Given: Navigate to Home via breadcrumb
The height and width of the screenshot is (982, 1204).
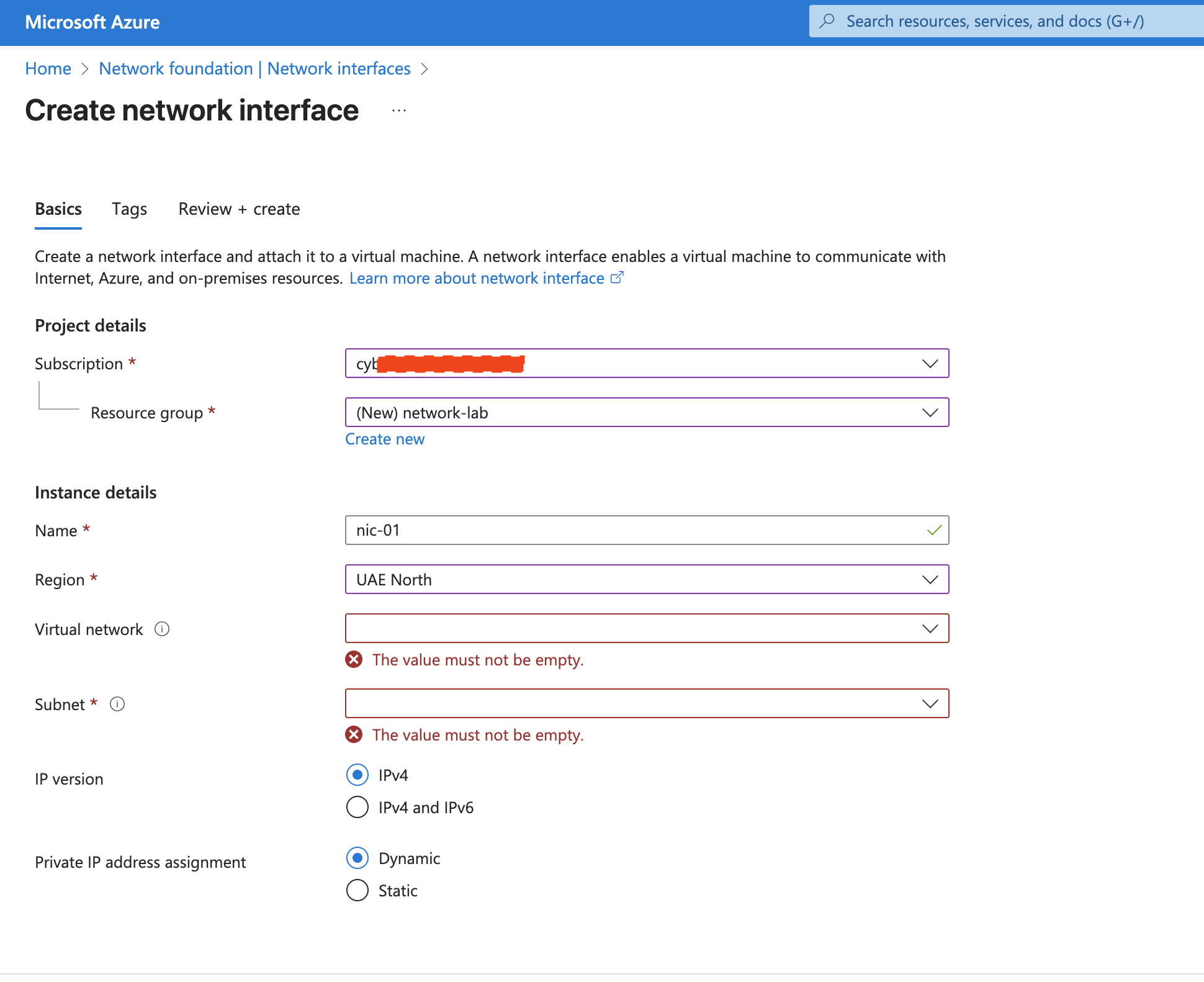Looking at the screenshot, I should click(48, 68).
